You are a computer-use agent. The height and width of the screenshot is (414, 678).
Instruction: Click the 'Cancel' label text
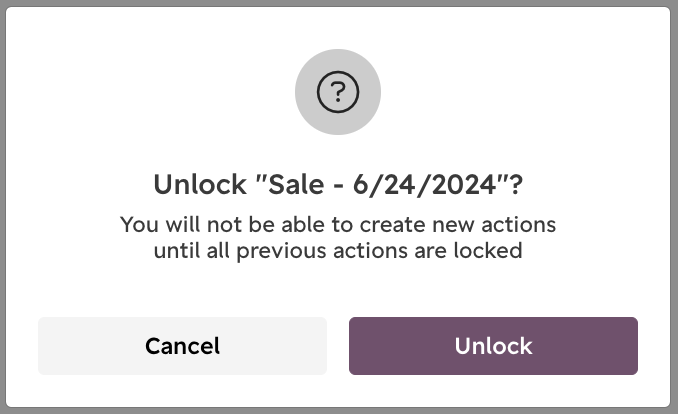pyautogui.click(x=182, y=346)
